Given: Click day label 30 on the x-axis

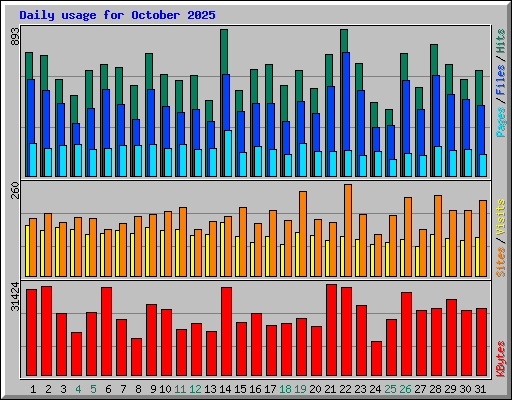Looking at the screenshot, I should coord(465,389).
